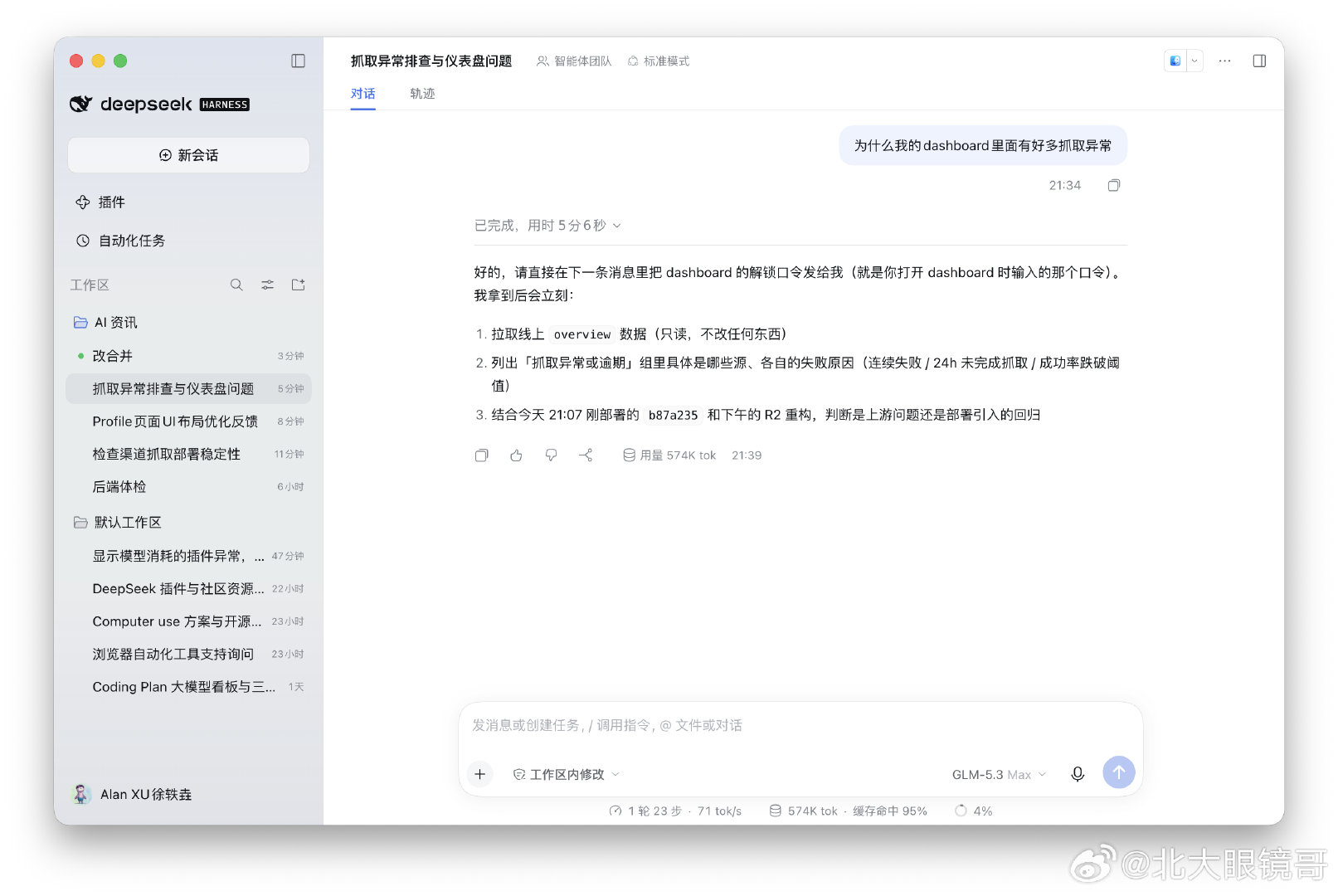Add an attachment with the plus button
The image size is (1338, 896).
480,774
